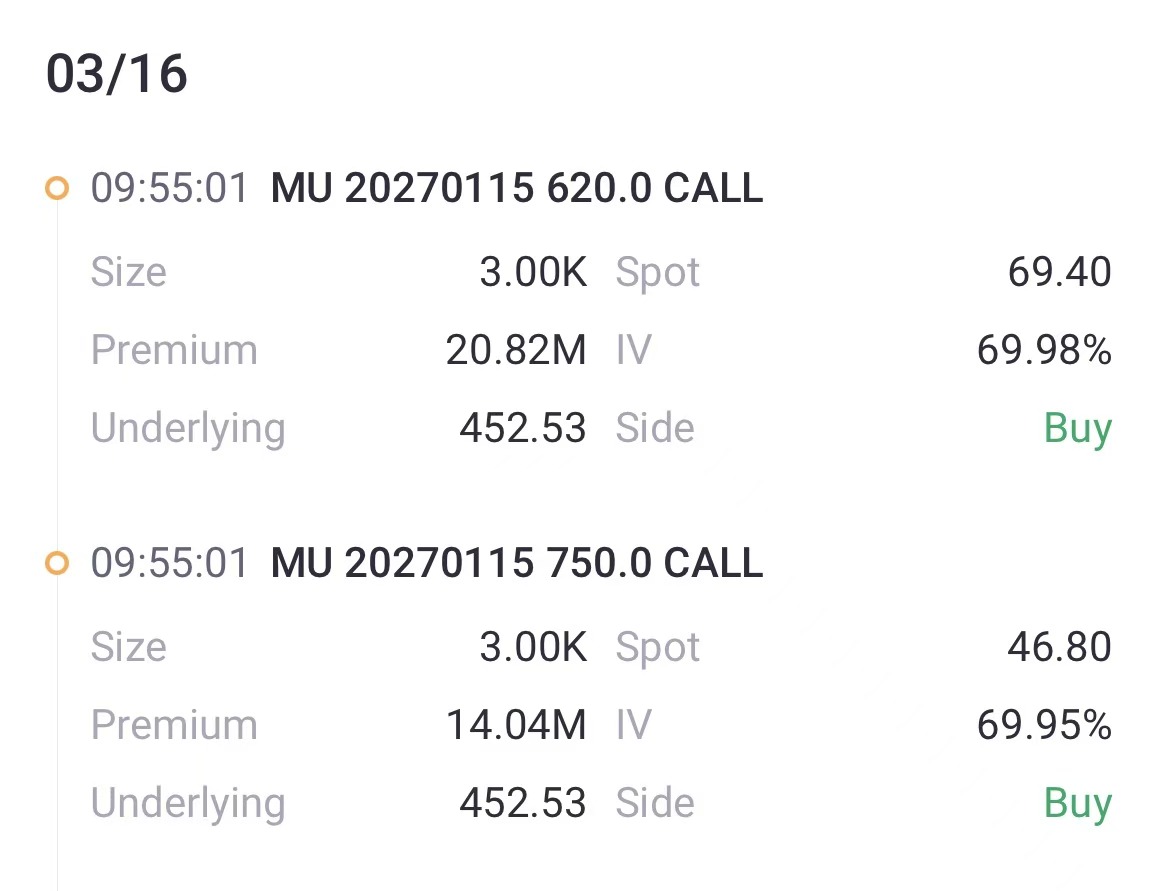This screenshot has width=1170, height=891.
Task: Click the 69.95% IV value
Action: 1044,725
